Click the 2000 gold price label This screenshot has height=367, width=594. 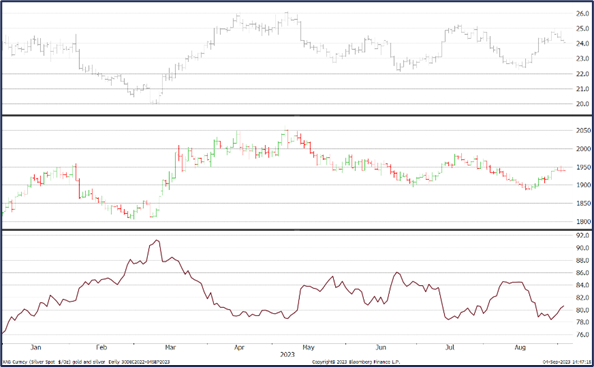583,149
